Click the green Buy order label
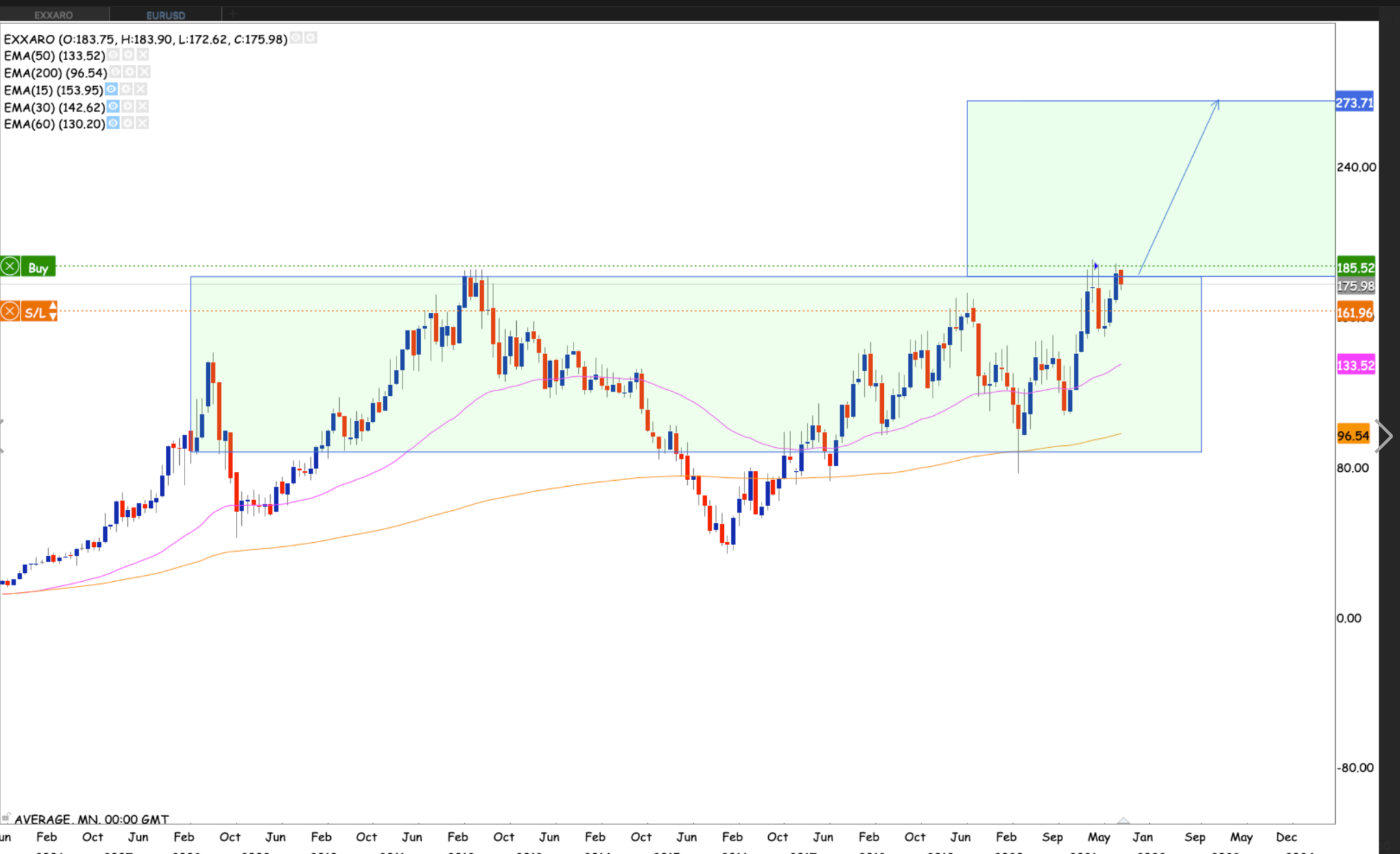Viewport: 1400px width, 854px height. click(x=38, y=267)
